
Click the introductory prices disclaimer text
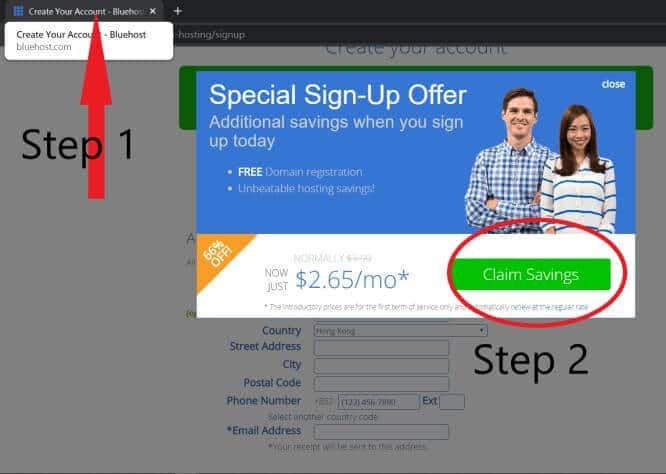(x=426, y=307)
